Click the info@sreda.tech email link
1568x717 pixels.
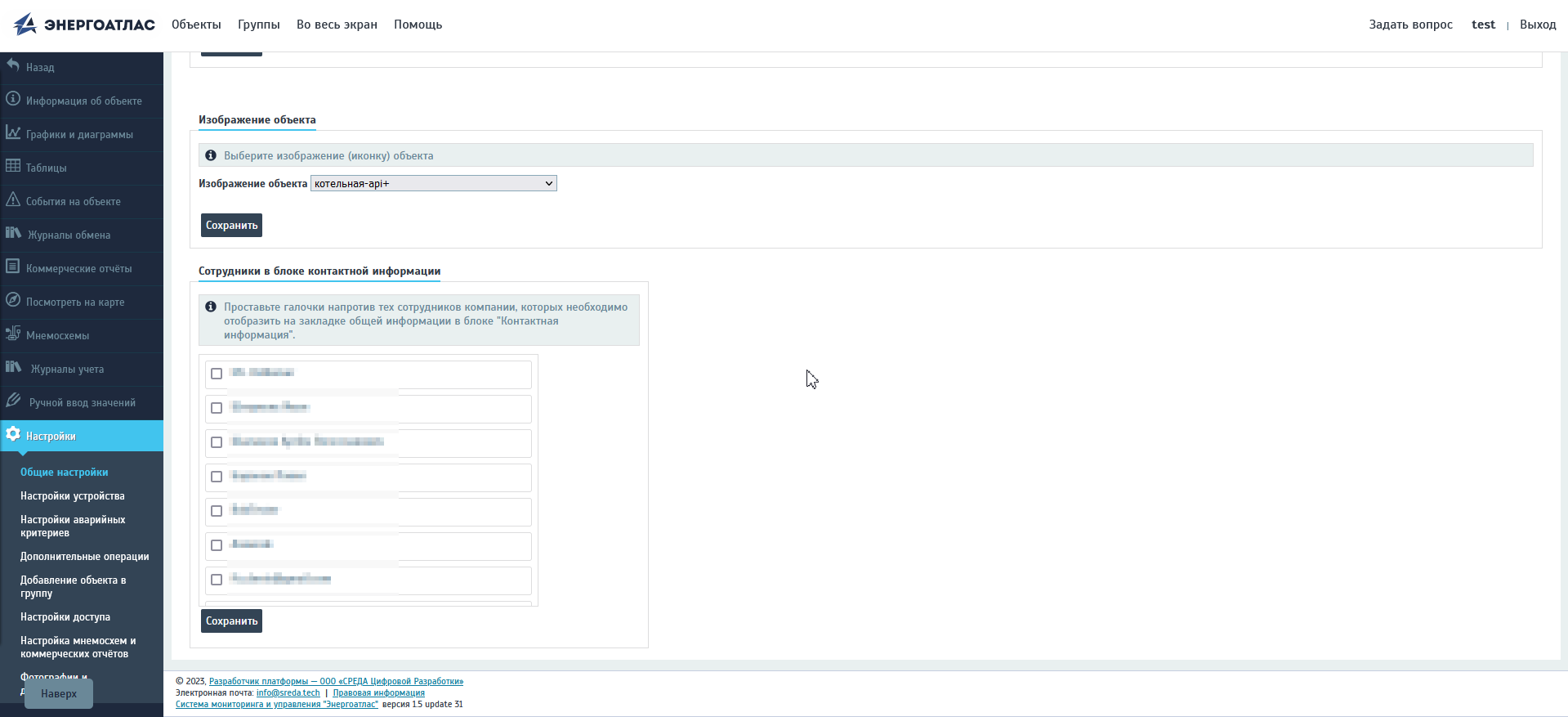(288, 693)
